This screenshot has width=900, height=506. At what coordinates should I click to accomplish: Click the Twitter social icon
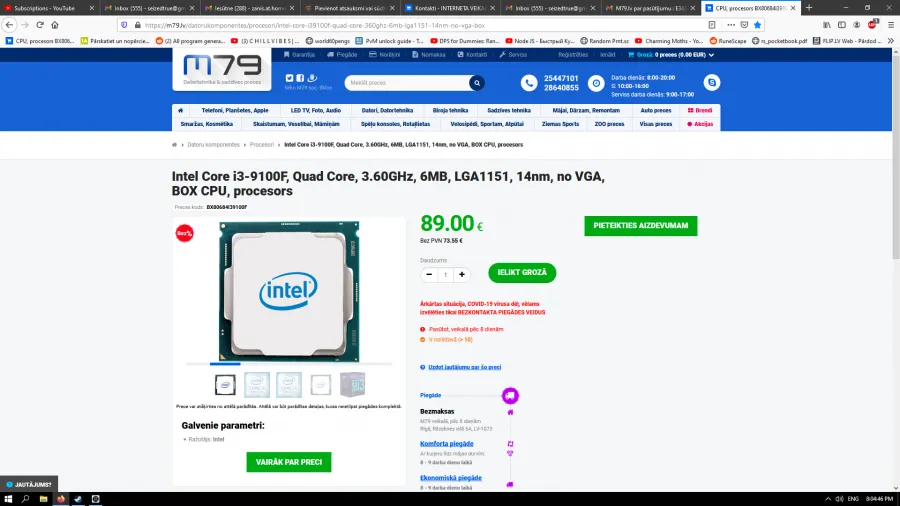click(289, 78)
